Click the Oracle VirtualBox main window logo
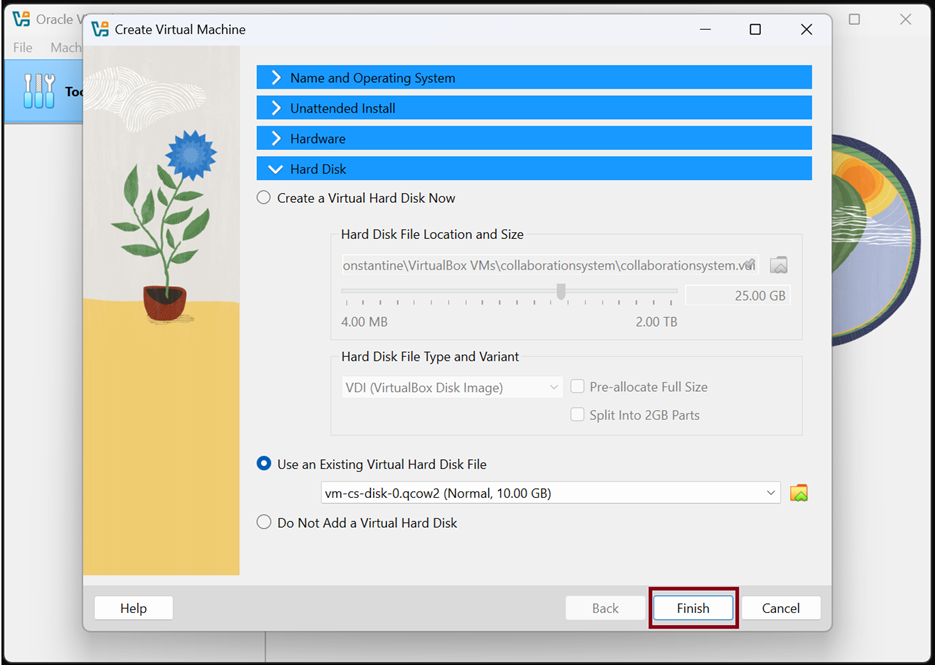The height and width of the screenshot is (665, 935). [21, 18]
